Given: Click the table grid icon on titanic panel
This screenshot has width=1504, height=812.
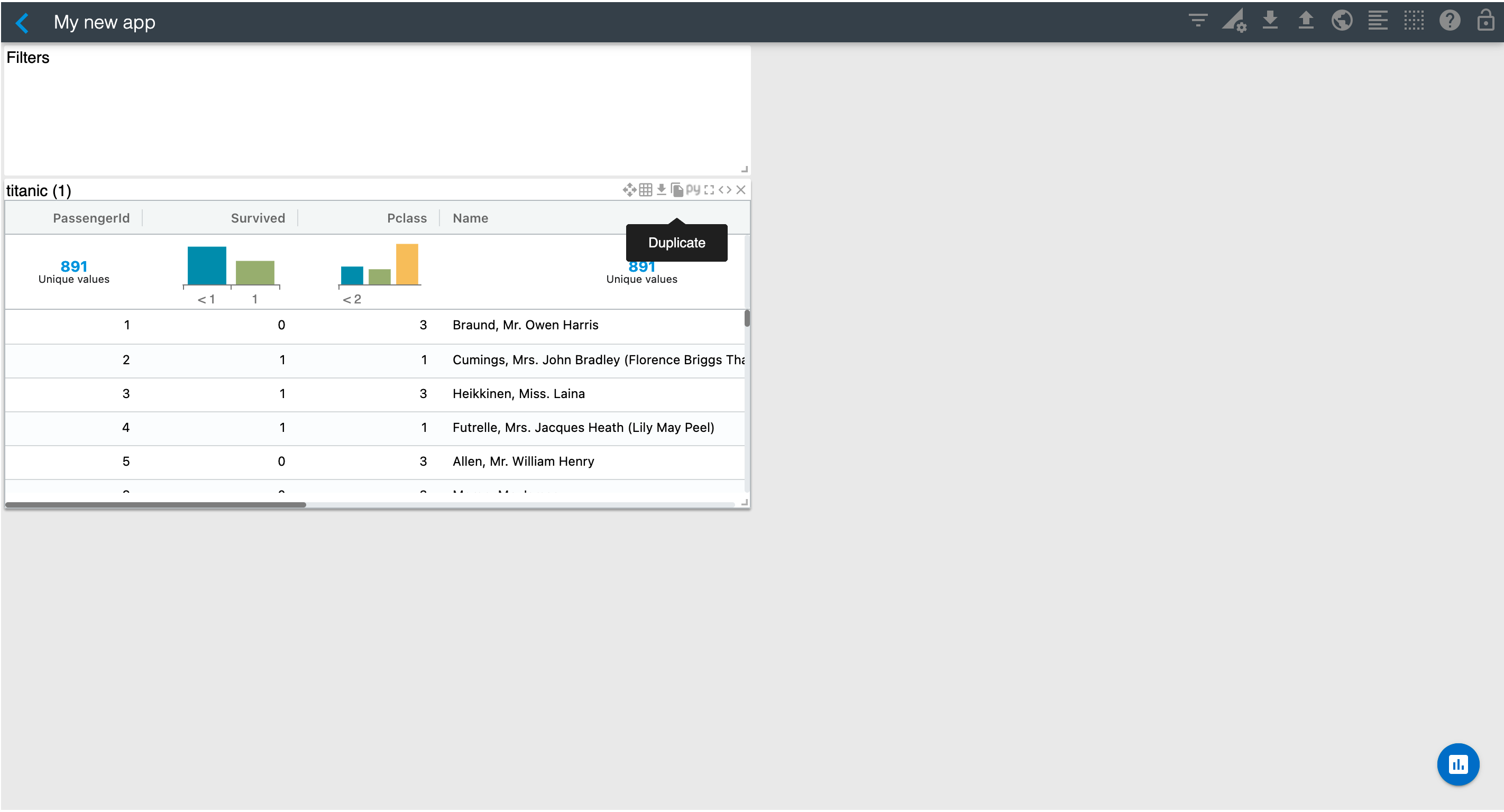Looking at the screenshot, I should pos(645,190).
